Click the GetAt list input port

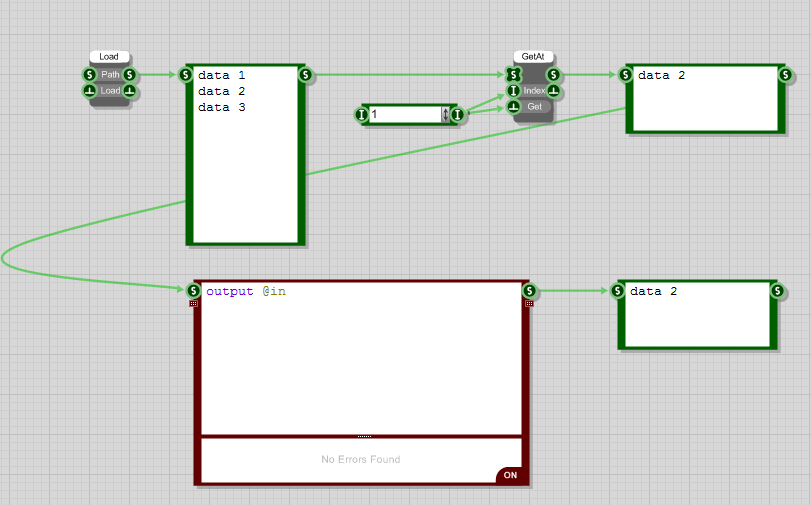(x=514, y=75)
